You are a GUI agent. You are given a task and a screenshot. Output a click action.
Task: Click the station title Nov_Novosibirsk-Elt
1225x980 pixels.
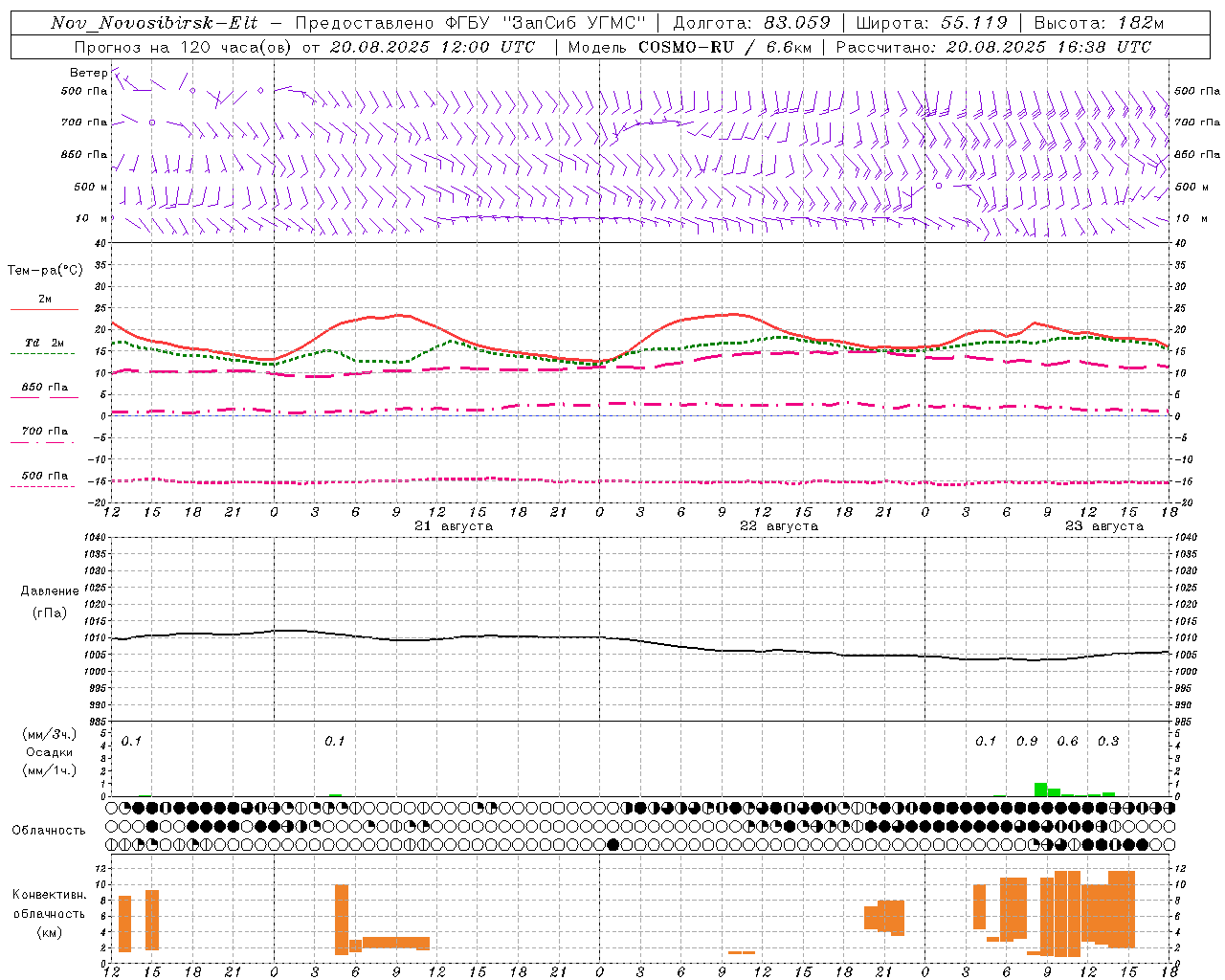point(154,23)
